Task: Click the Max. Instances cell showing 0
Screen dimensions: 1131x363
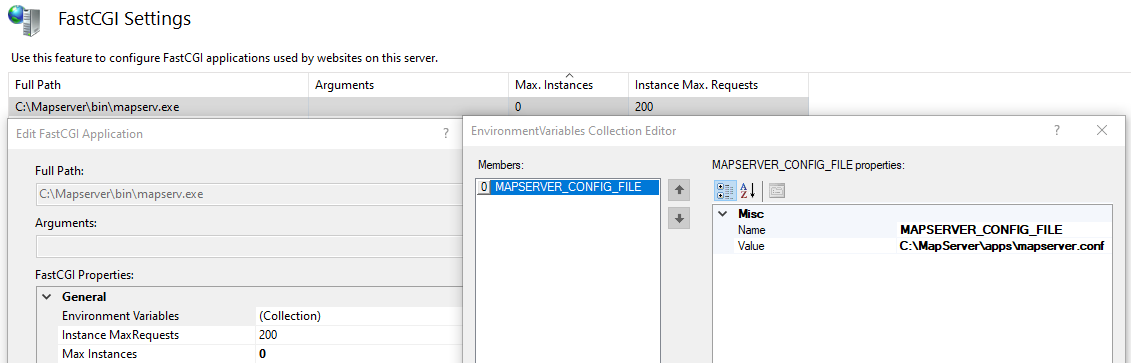Action: point(568,107)
